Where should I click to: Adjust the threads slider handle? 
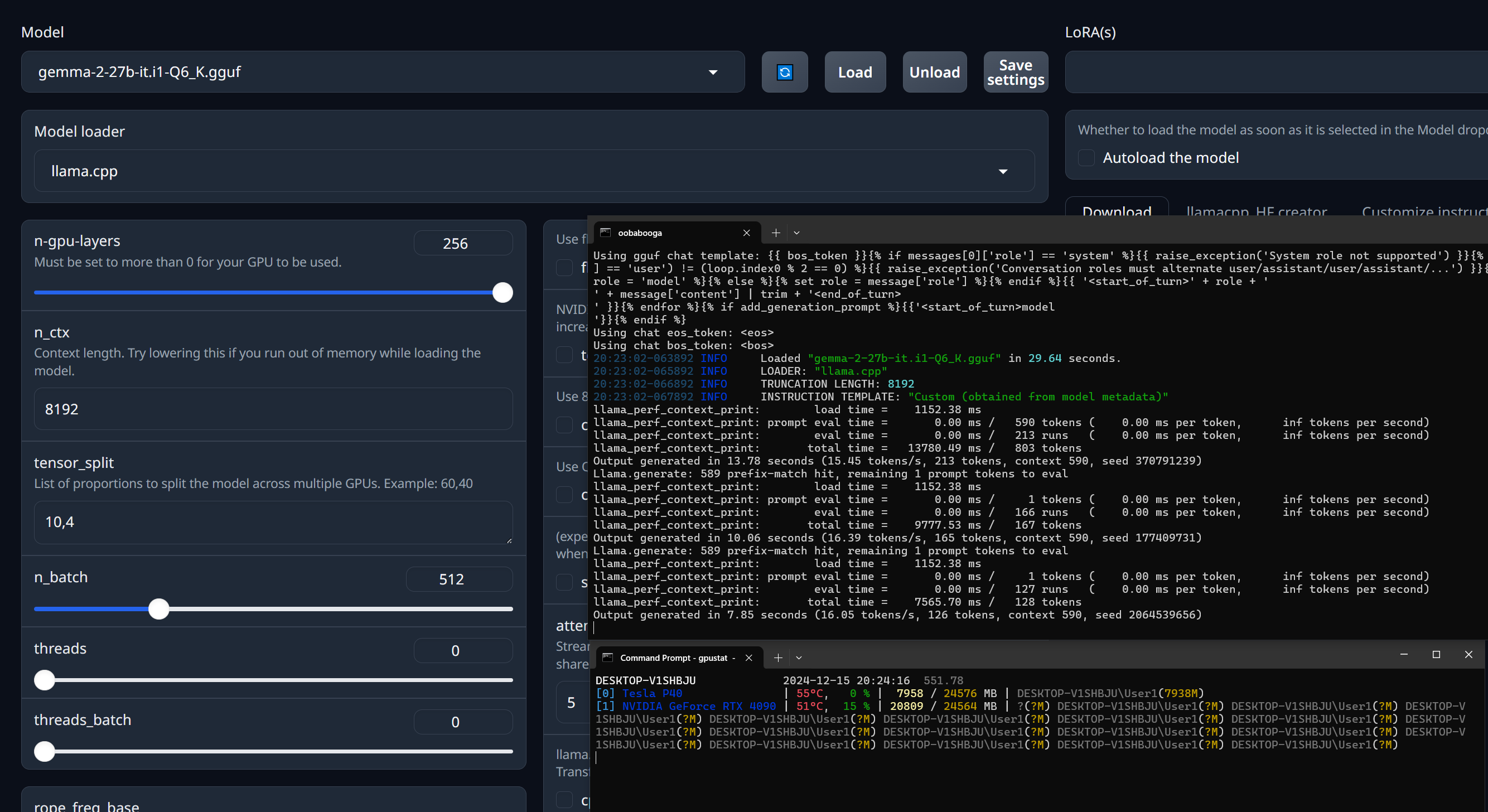pyautogui.click(x=45, y=680)
